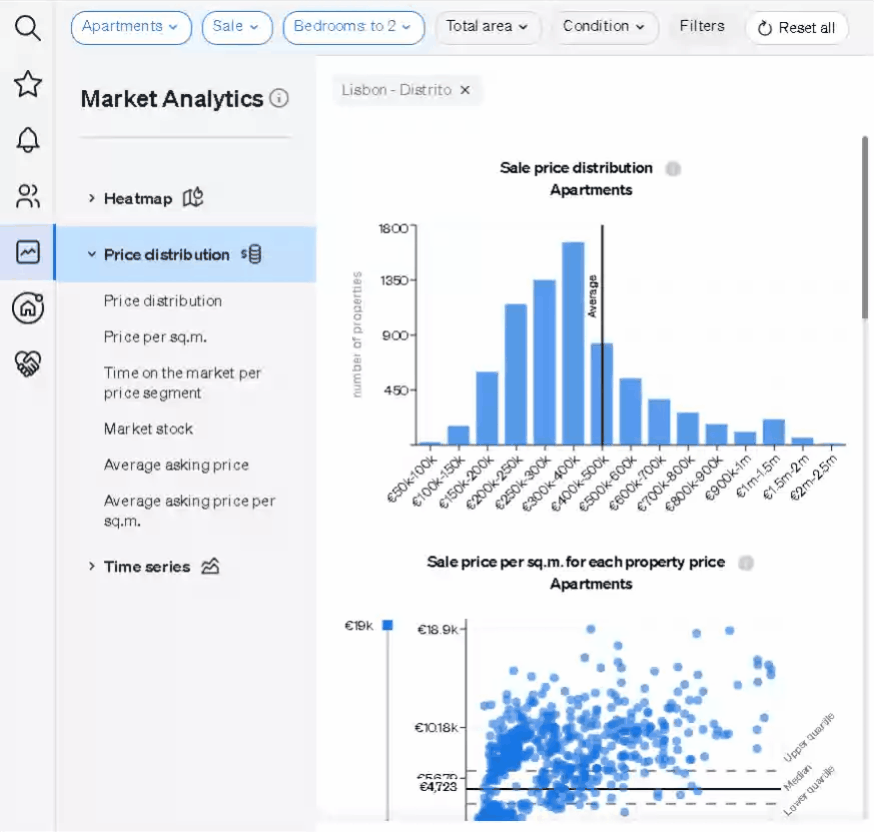Select the market analytics chart icon
This screenshot has width=874, height=832.
[x=28, y=252]
